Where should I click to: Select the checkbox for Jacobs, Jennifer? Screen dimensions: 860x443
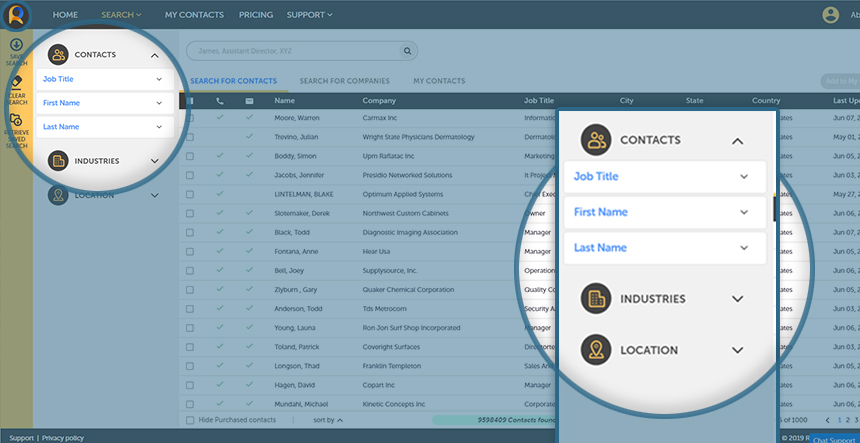(x=190, y=175)
